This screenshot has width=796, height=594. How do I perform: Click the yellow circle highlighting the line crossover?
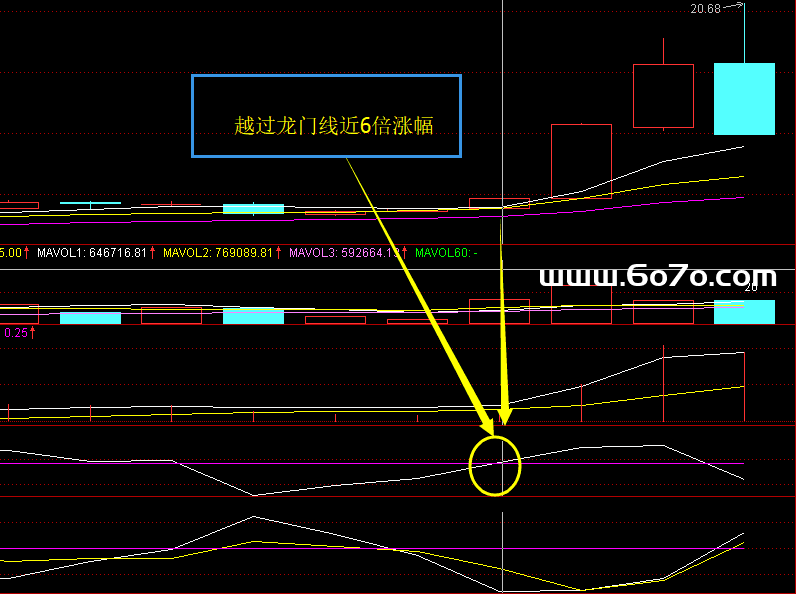(496, 465)
